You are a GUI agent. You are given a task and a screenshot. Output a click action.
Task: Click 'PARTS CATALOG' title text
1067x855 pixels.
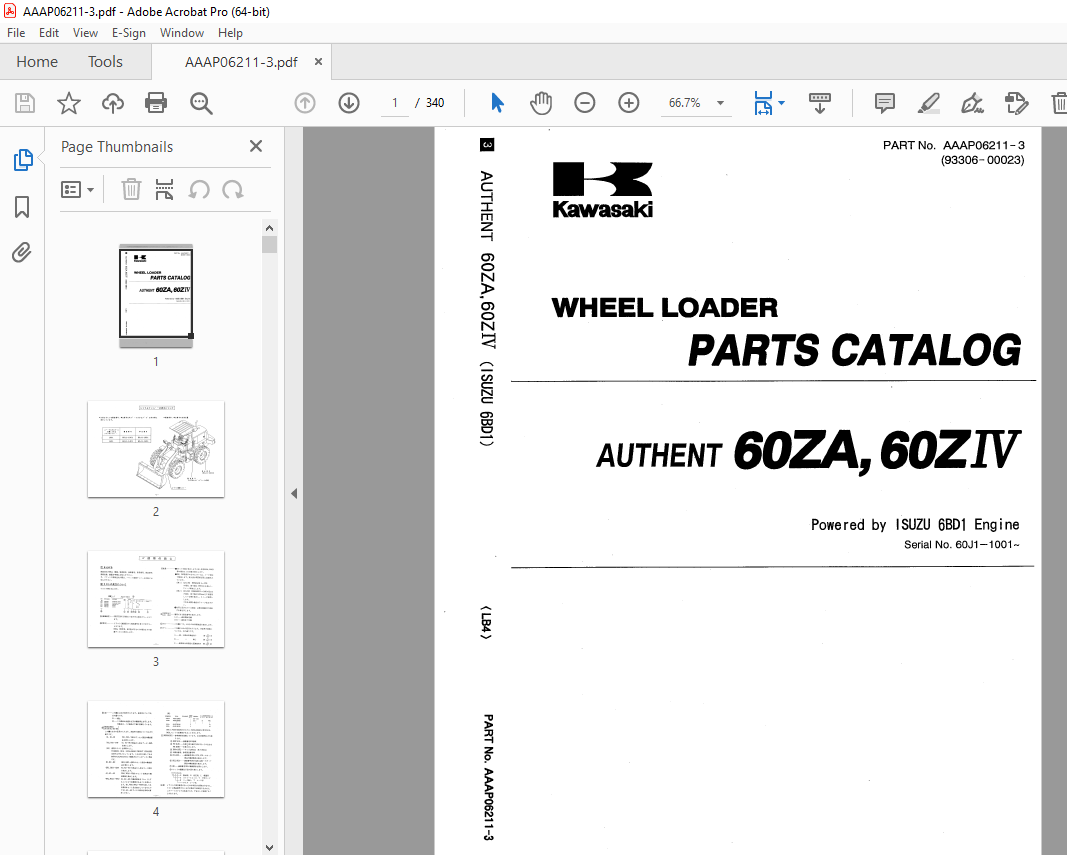point(854,350)
